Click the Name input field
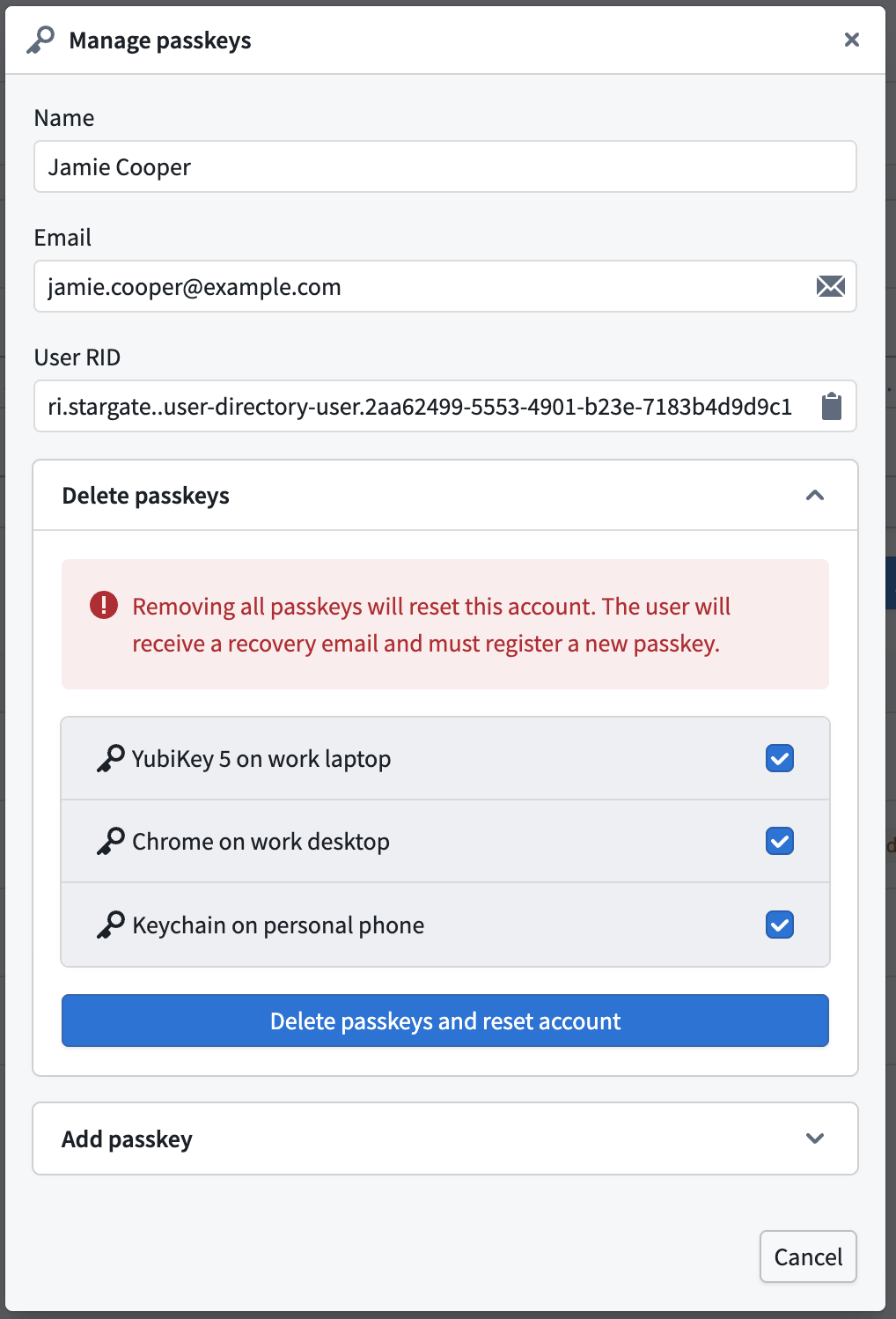 pos(445,166)
